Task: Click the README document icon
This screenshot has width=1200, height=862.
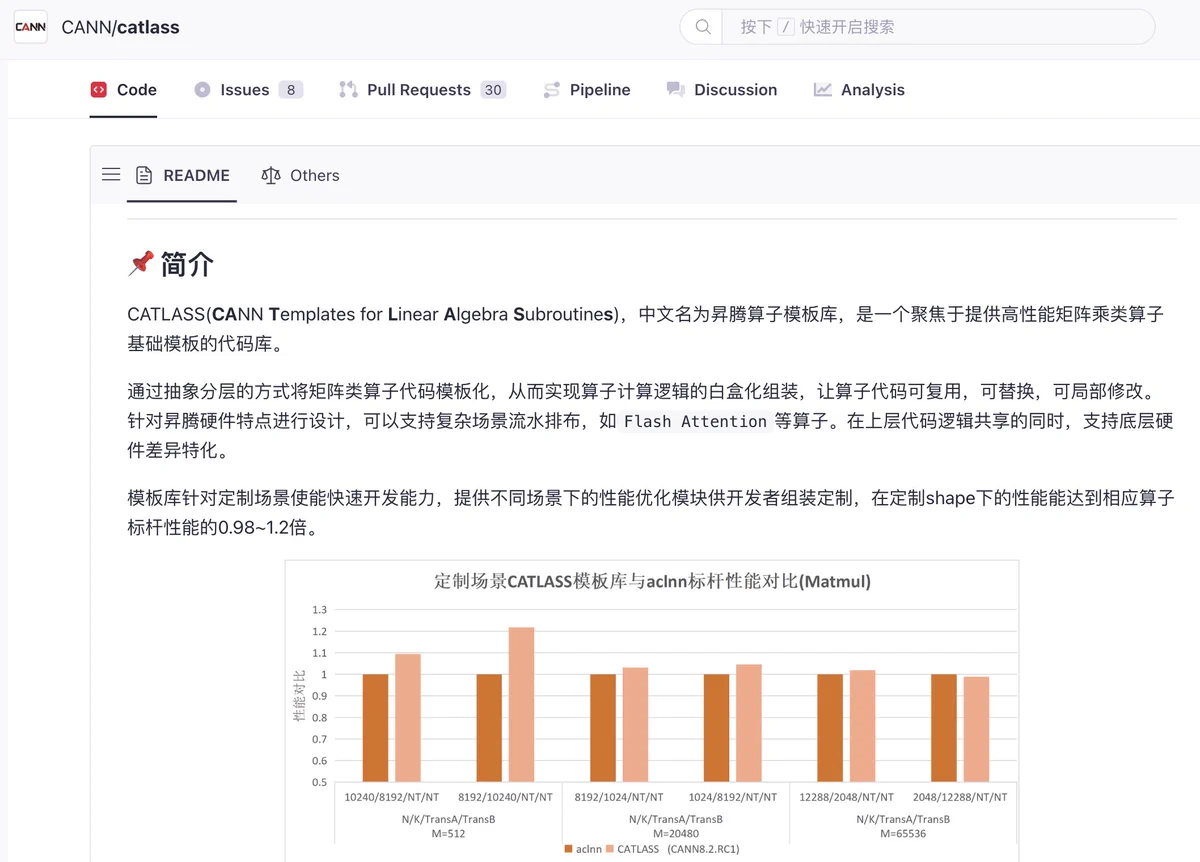Action: (144, 175)
